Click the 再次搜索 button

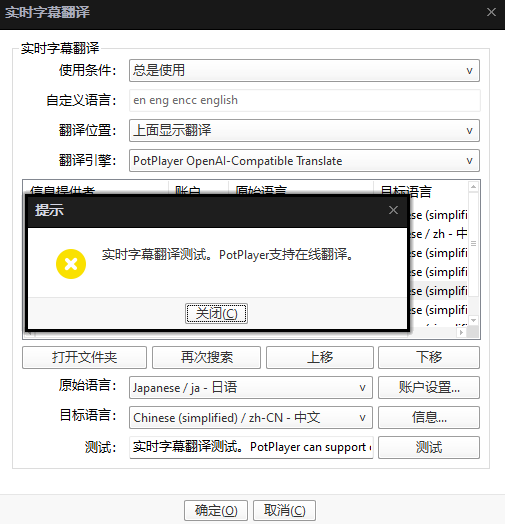[x=206, y=357]
